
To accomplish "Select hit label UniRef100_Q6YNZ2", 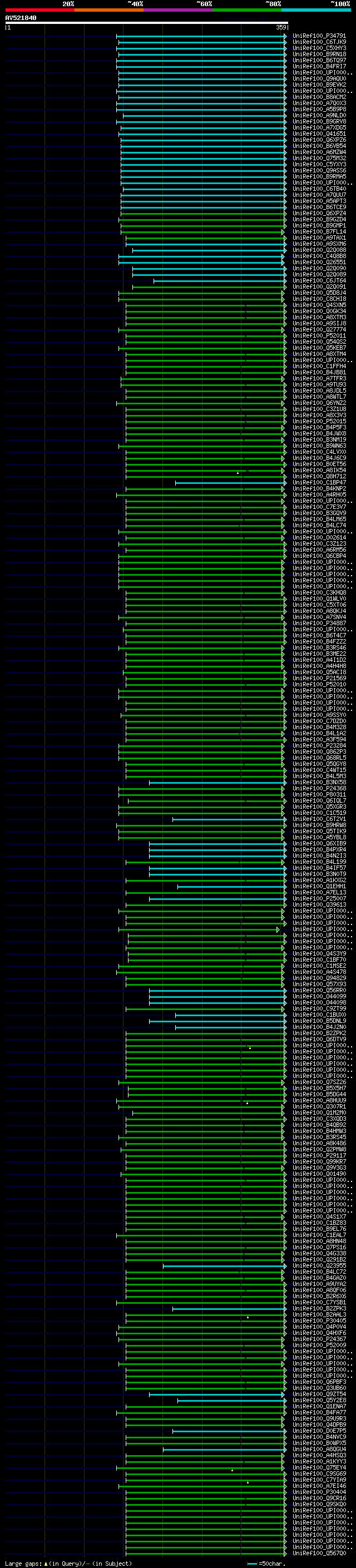I will click(319, 403).
